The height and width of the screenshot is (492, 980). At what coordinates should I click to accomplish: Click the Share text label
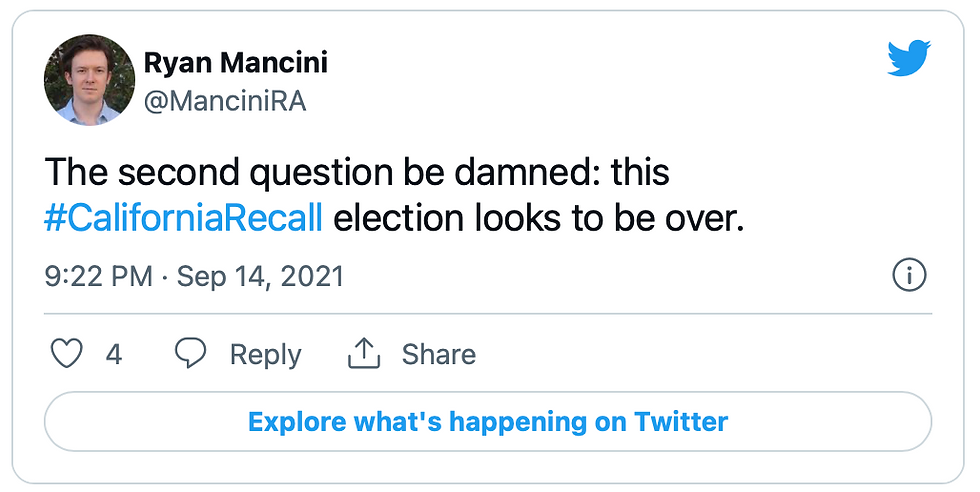click(x=438, y=354)
